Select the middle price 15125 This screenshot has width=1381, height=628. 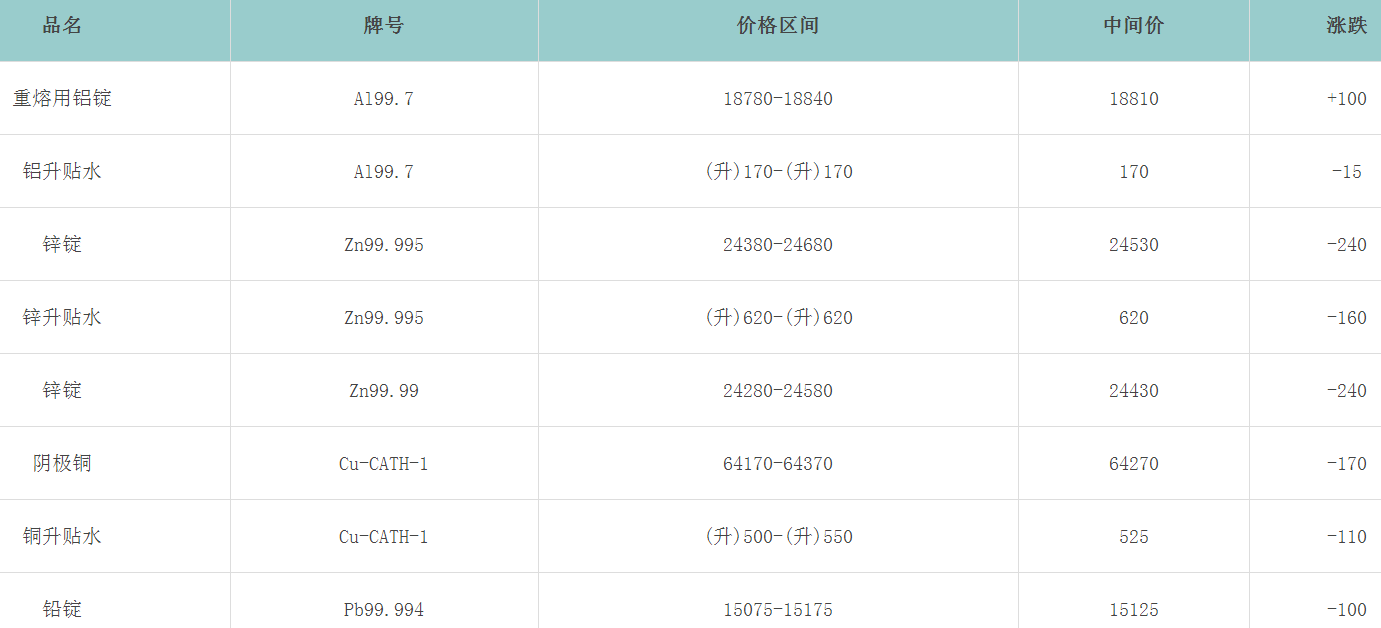tap(1134, 610)
